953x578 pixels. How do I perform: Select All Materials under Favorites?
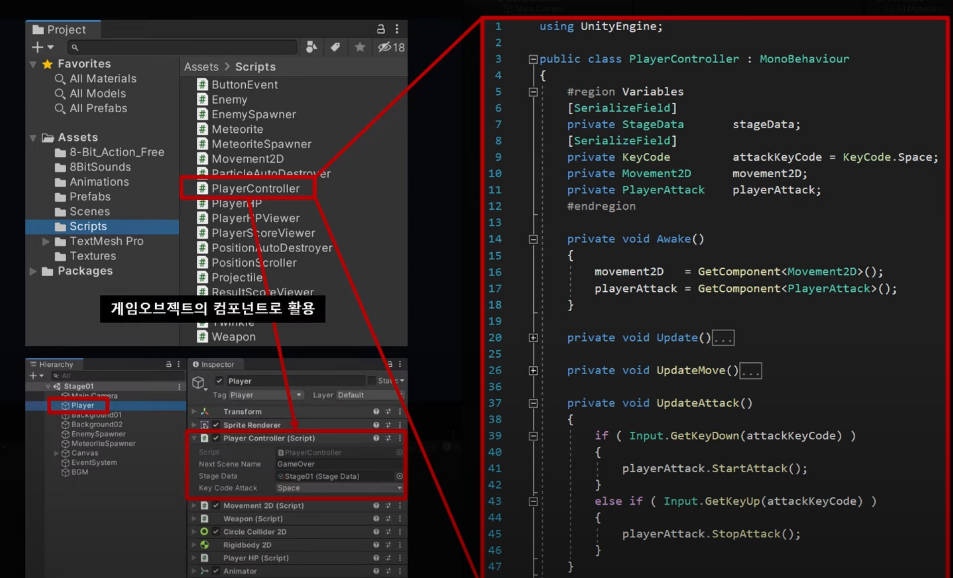(x=102, y=78)
